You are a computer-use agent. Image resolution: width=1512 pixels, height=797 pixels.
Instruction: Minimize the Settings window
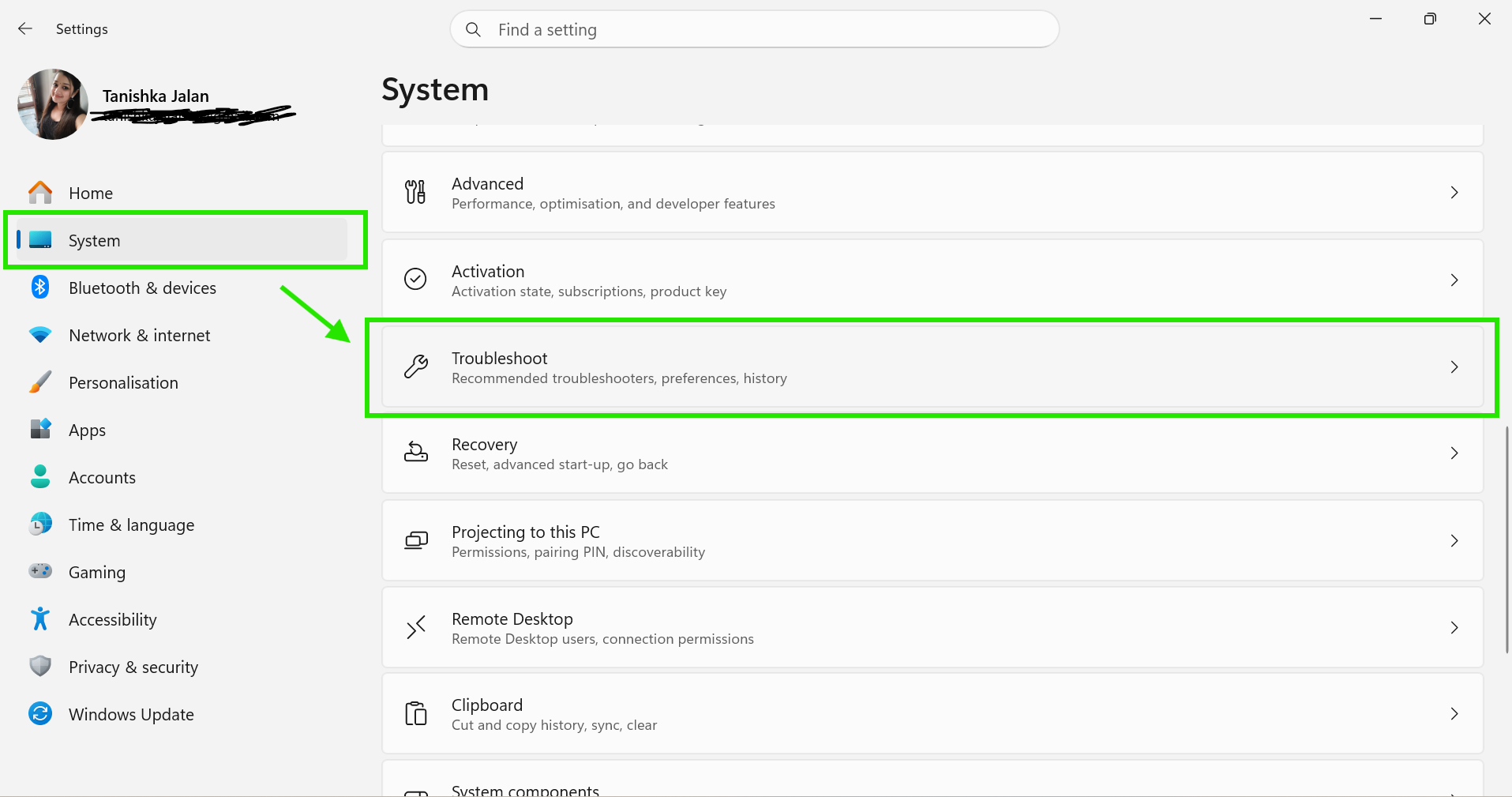(x=1375, y=19)
